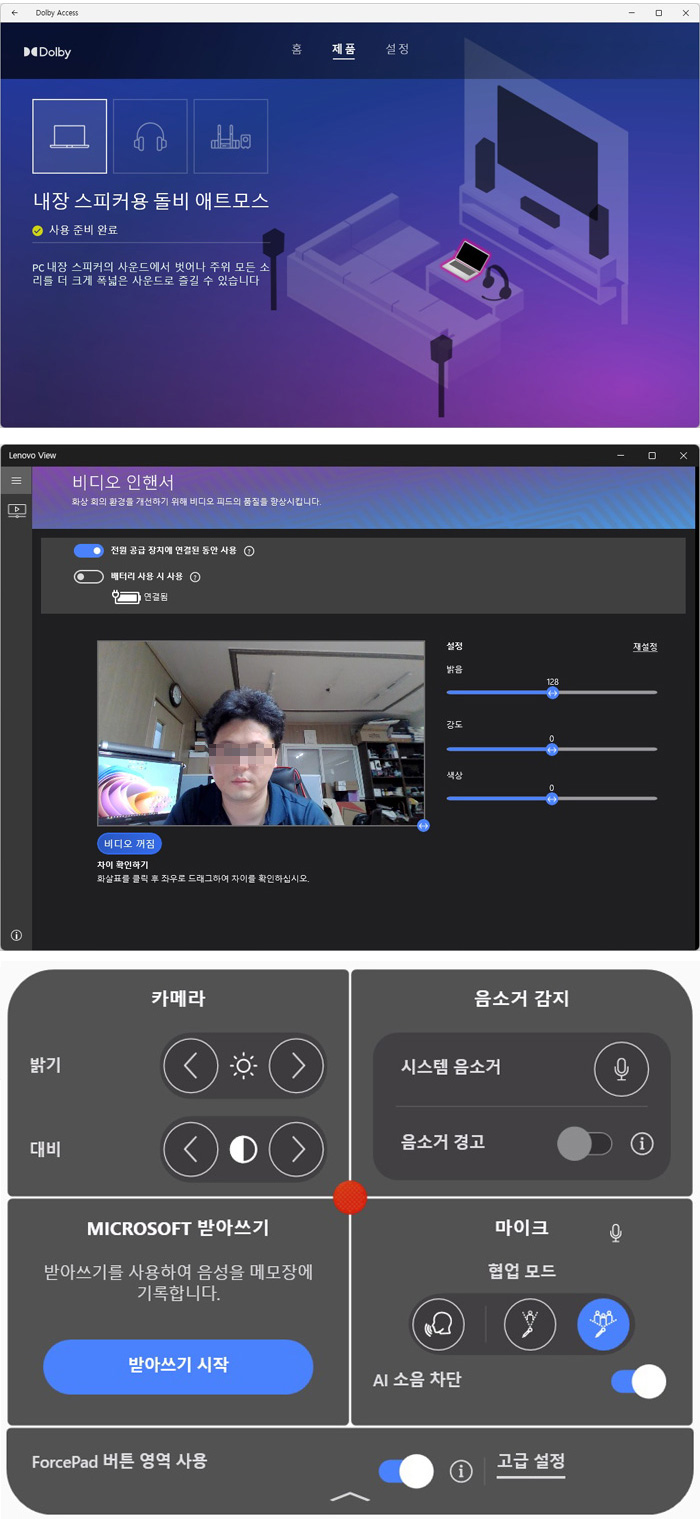Viewport: 700px width, 1519px height.
Task: Click the 시스템 음소거 microphone button
Action: [x=621, y=1069]
